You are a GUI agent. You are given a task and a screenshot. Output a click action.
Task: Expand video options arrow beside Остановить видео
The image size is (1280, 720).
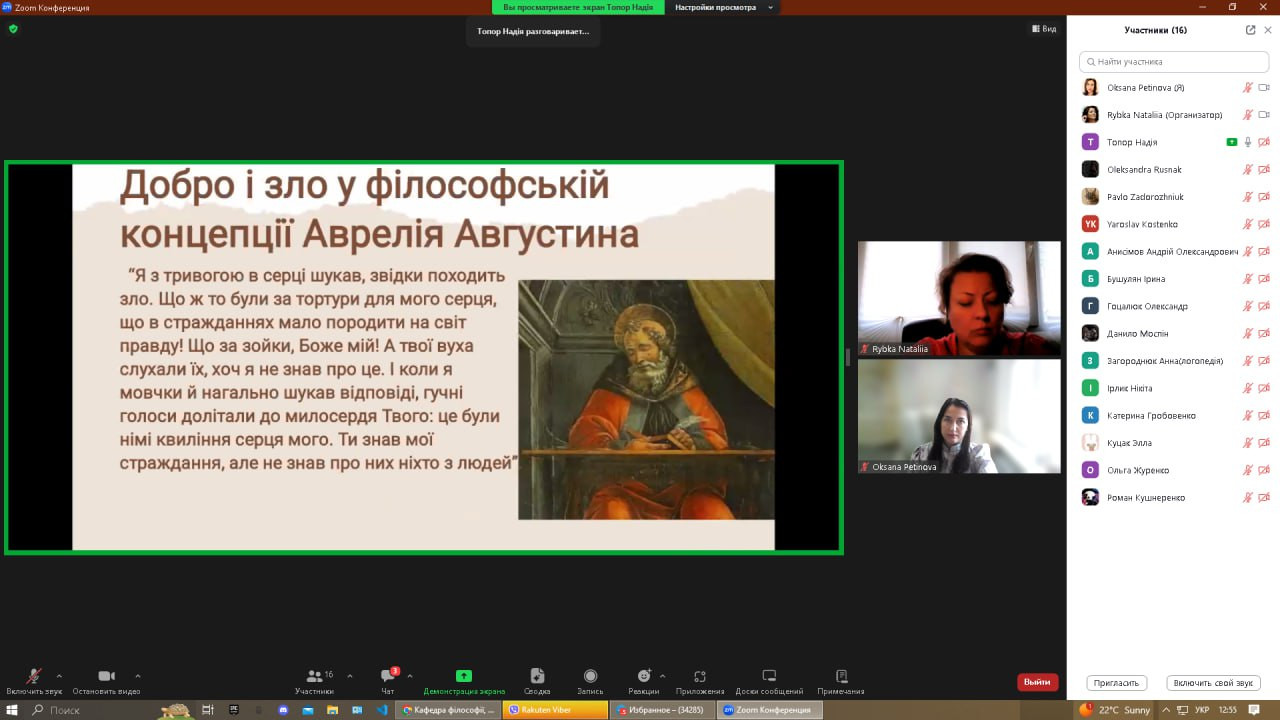pyautogui.click(x=138, y=675)
